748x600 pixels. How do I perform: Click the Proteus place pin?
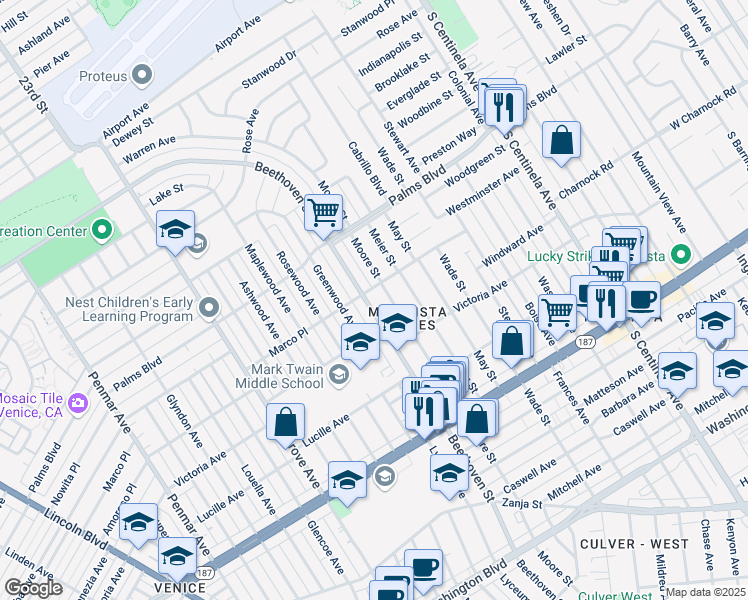click(142, 76)
